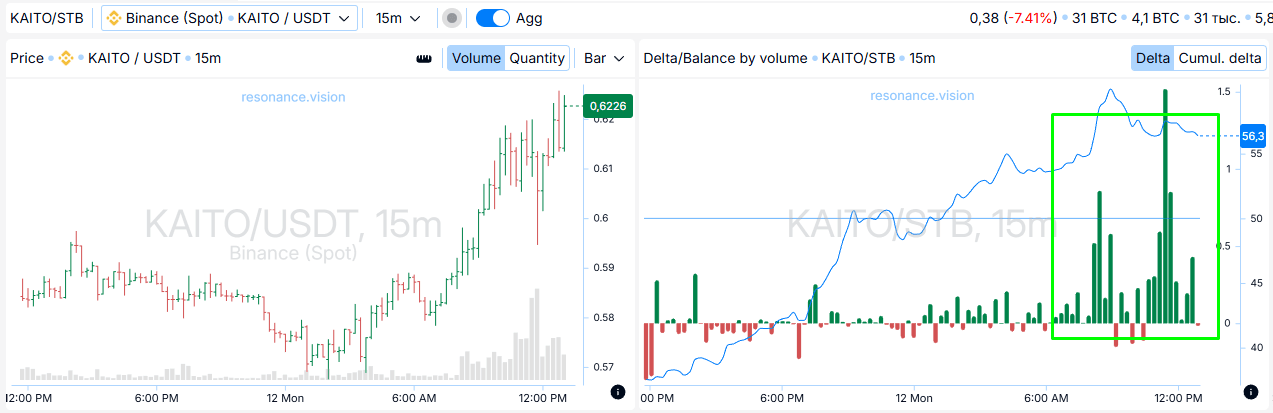Open Binance (Spot) KAITO / USDT selector
The height and width of the screenshot is (413, 1273).
point(229,18)
